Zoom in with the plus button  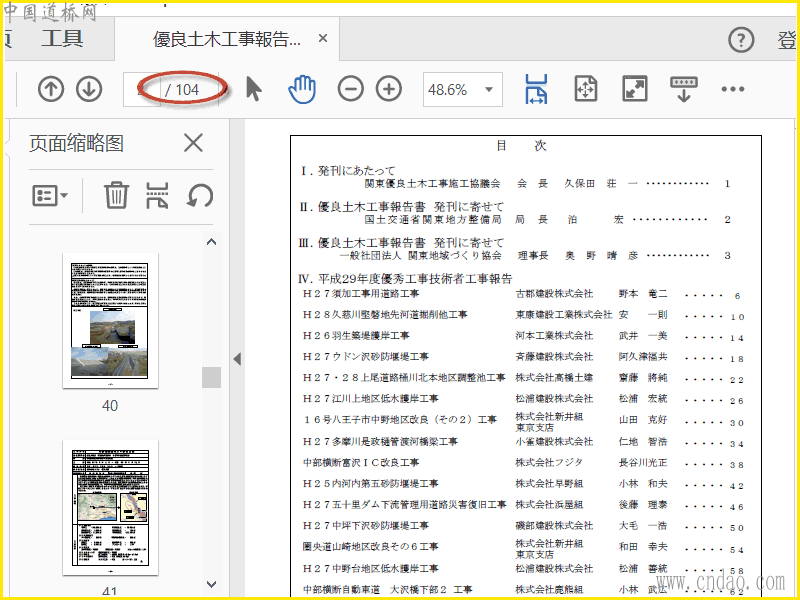click(388, 89)
